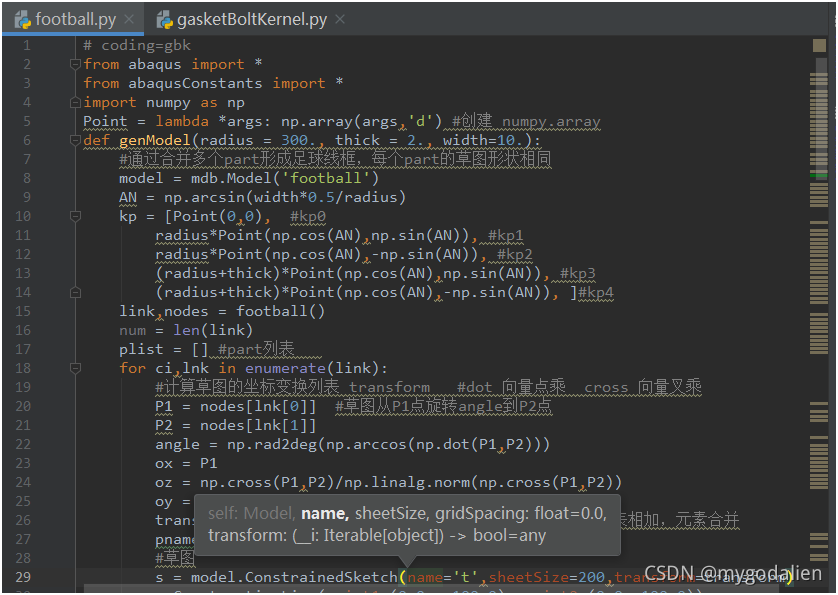Click the fold end marker on line 14

coord(75,292)
